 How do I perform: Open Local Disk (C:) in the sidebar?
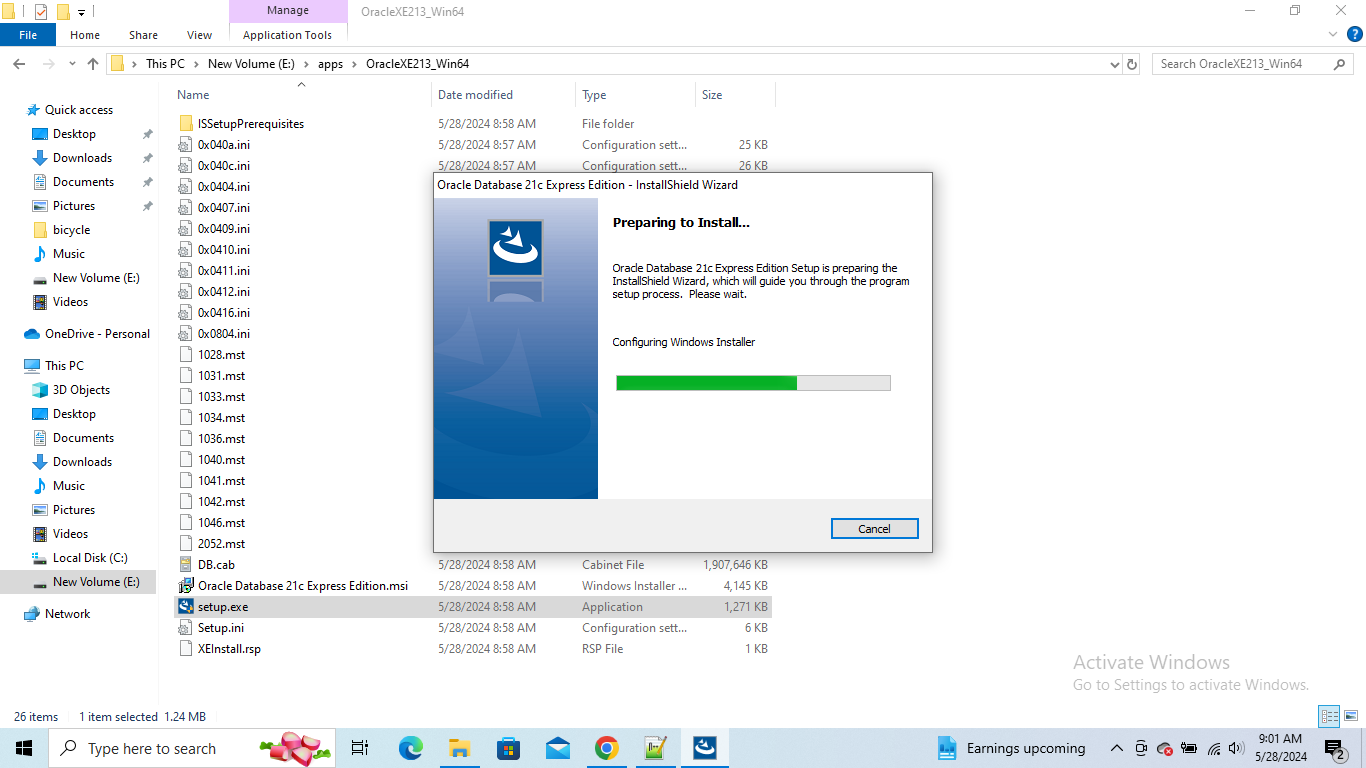[90, 558]
